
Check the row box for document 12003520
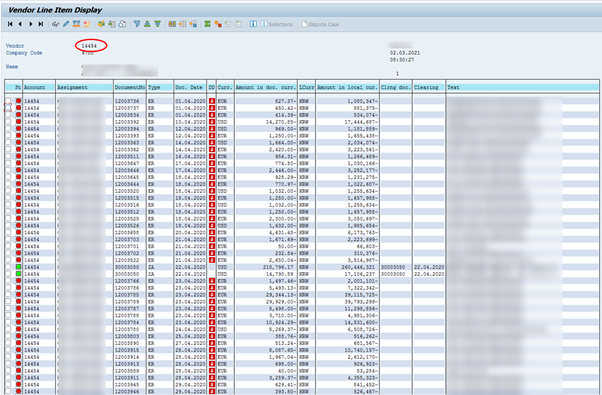click(x=8, y=191)
